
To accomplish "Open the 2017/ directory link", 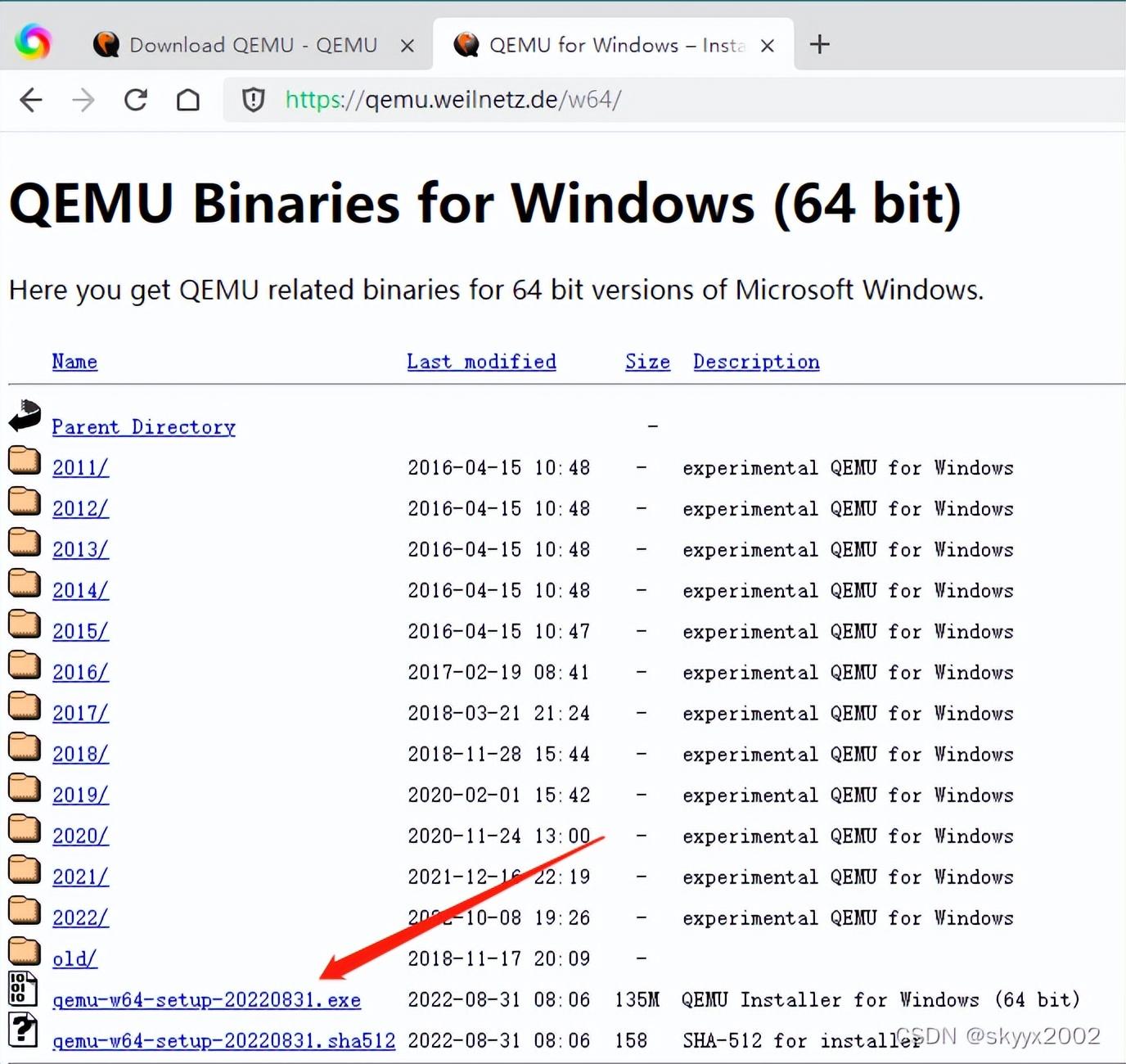I will click(80, 714).
